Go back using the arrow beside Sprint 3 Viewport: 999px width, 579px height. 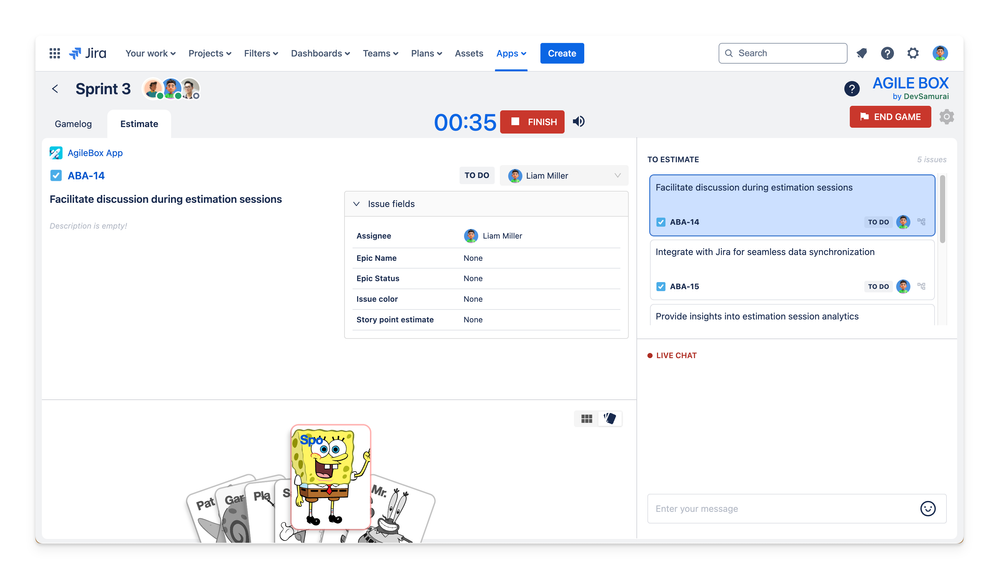55,89
